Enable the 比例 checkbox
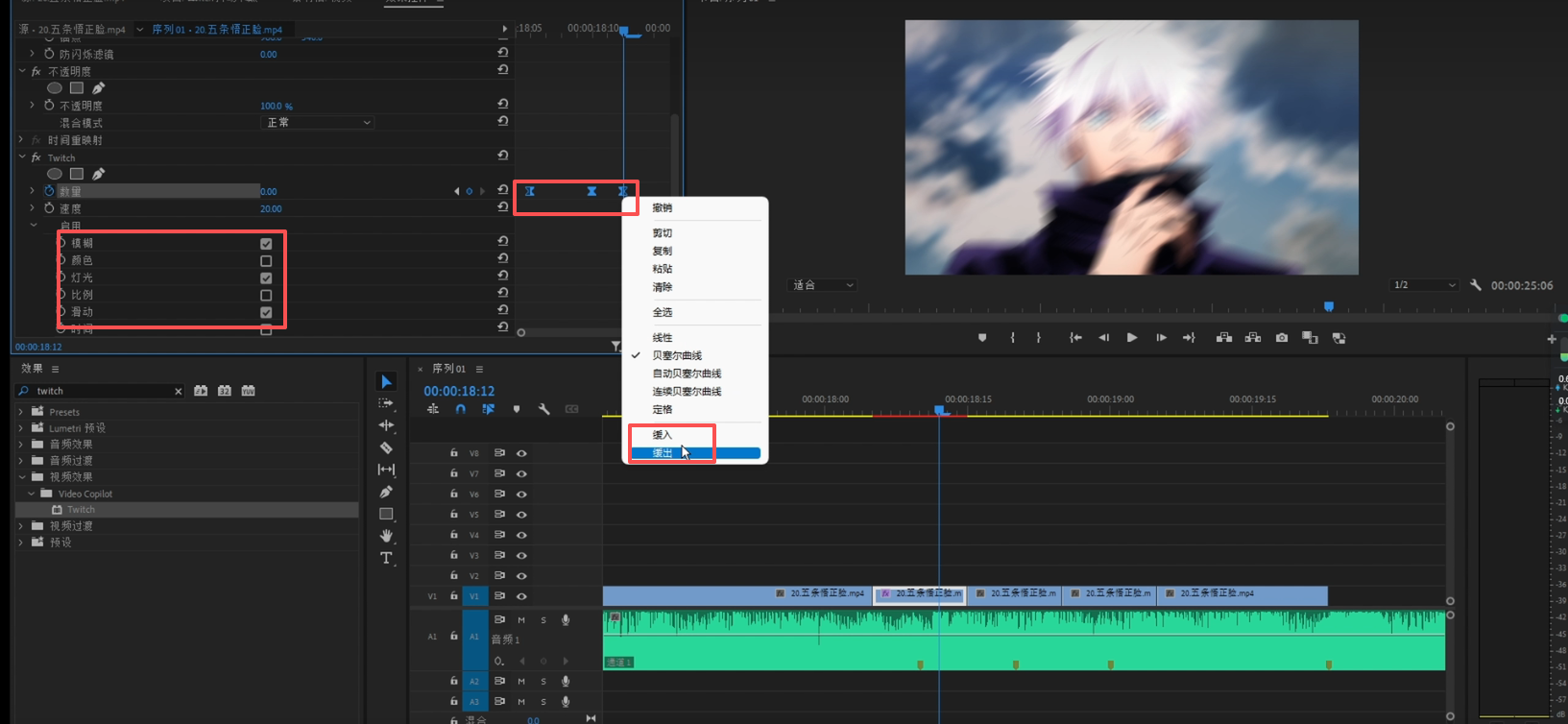The width and height of the screenshot is (1568, 724). point(266,296)
